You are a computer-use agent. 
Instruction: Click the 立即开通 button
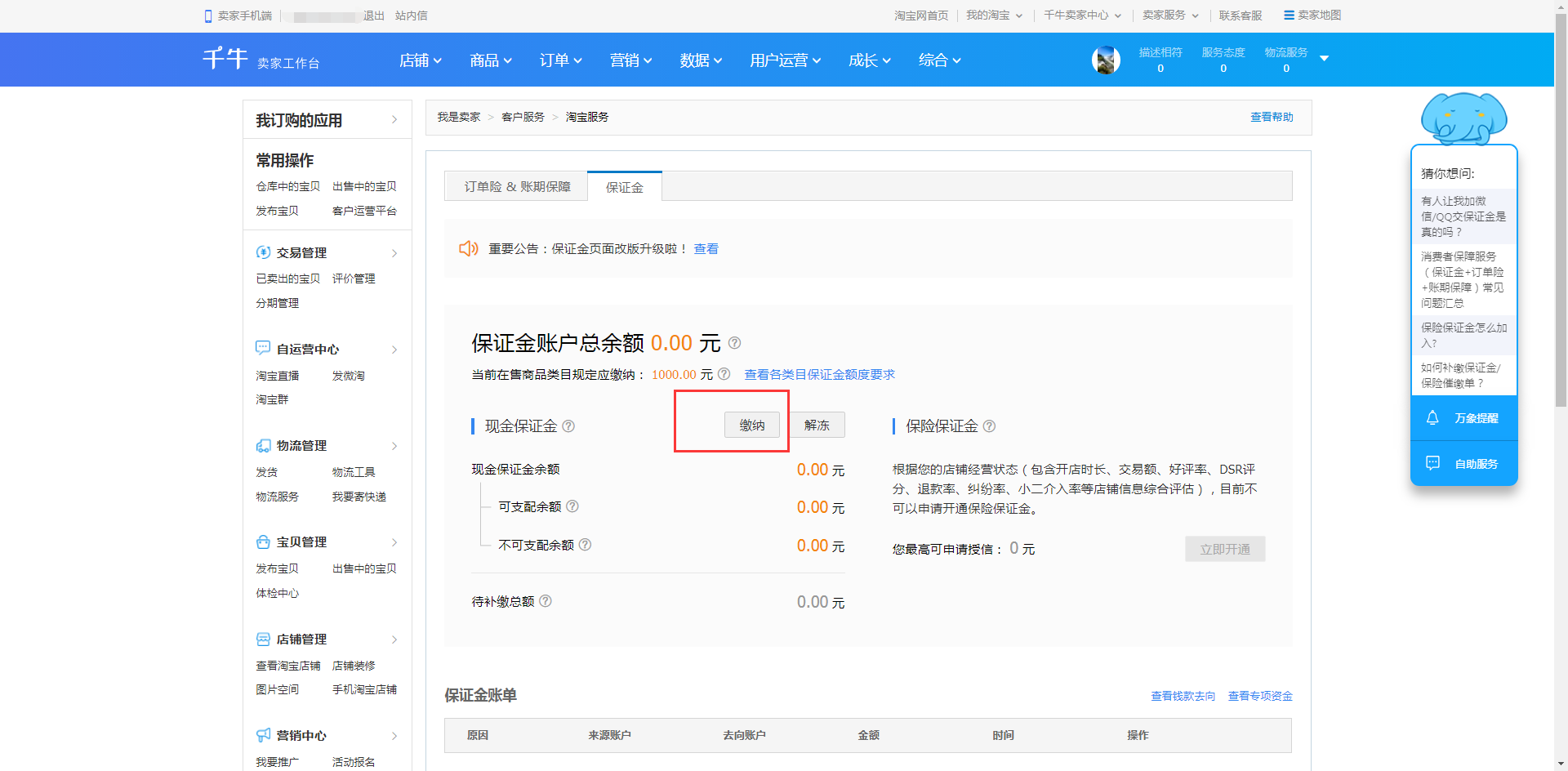pyautogui.click(x=1225, y=549)
